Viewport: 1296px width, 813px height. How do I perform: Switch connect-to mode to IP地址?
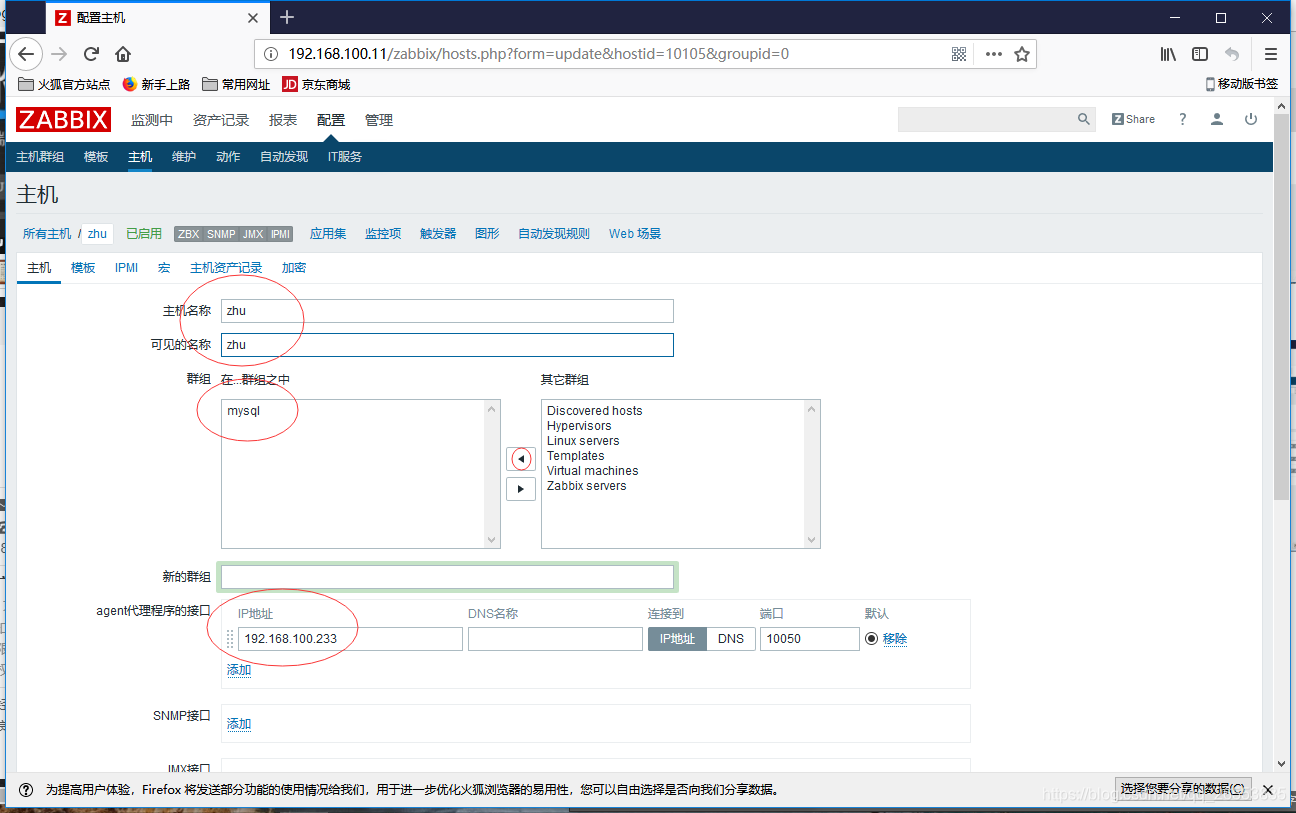pos(677,639)
